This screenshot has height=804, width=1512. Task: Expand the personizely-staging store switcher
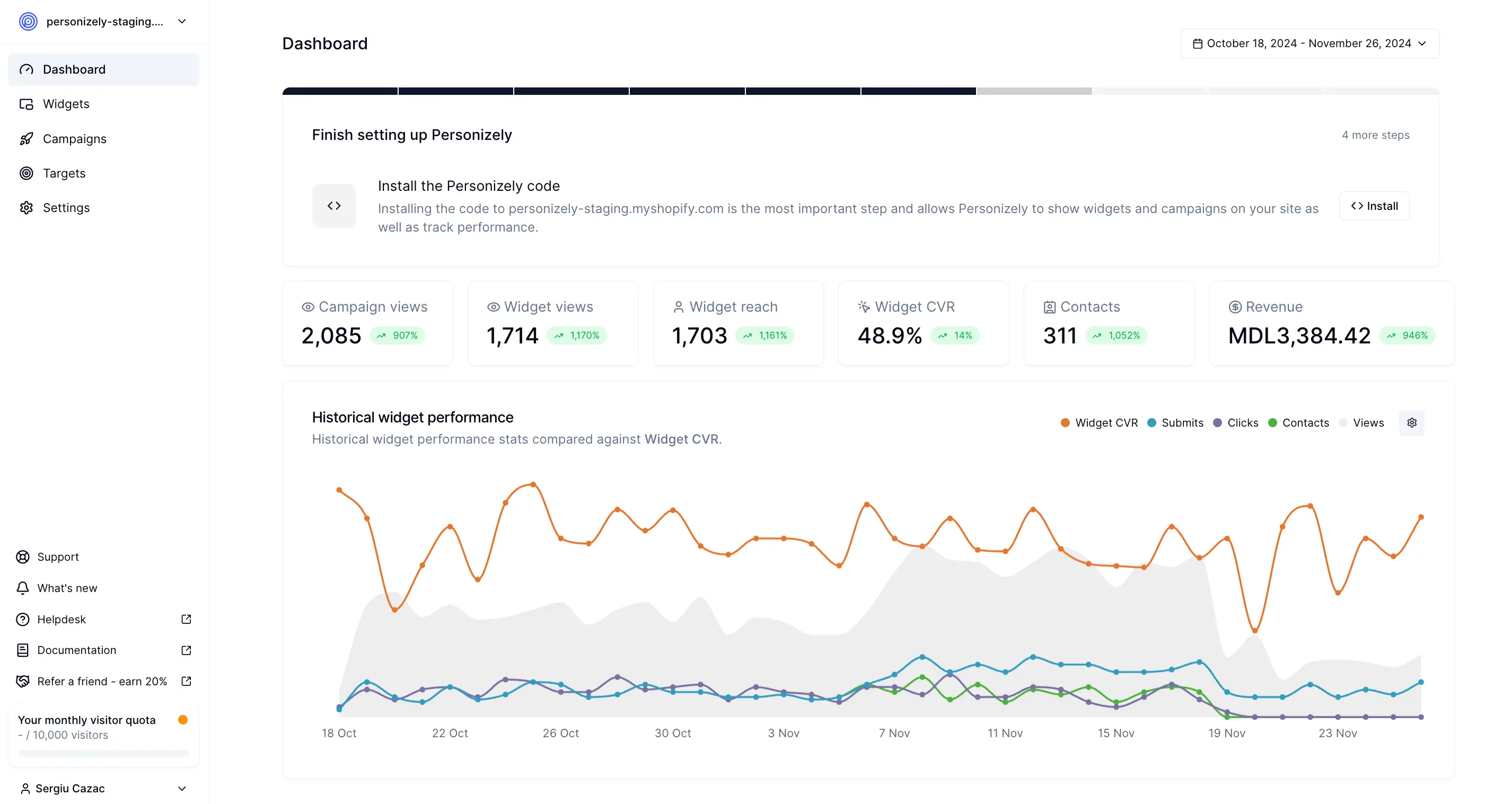pos(103,22)
